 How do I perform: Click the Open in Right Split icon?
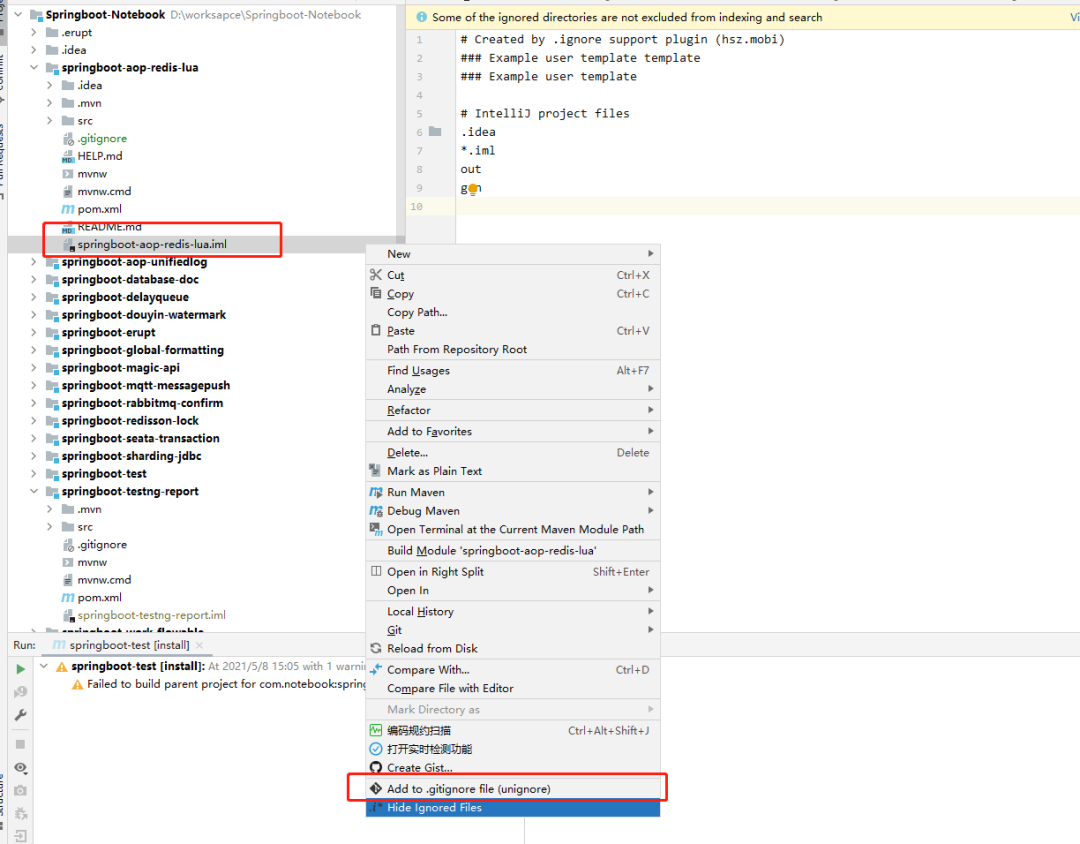375,571
